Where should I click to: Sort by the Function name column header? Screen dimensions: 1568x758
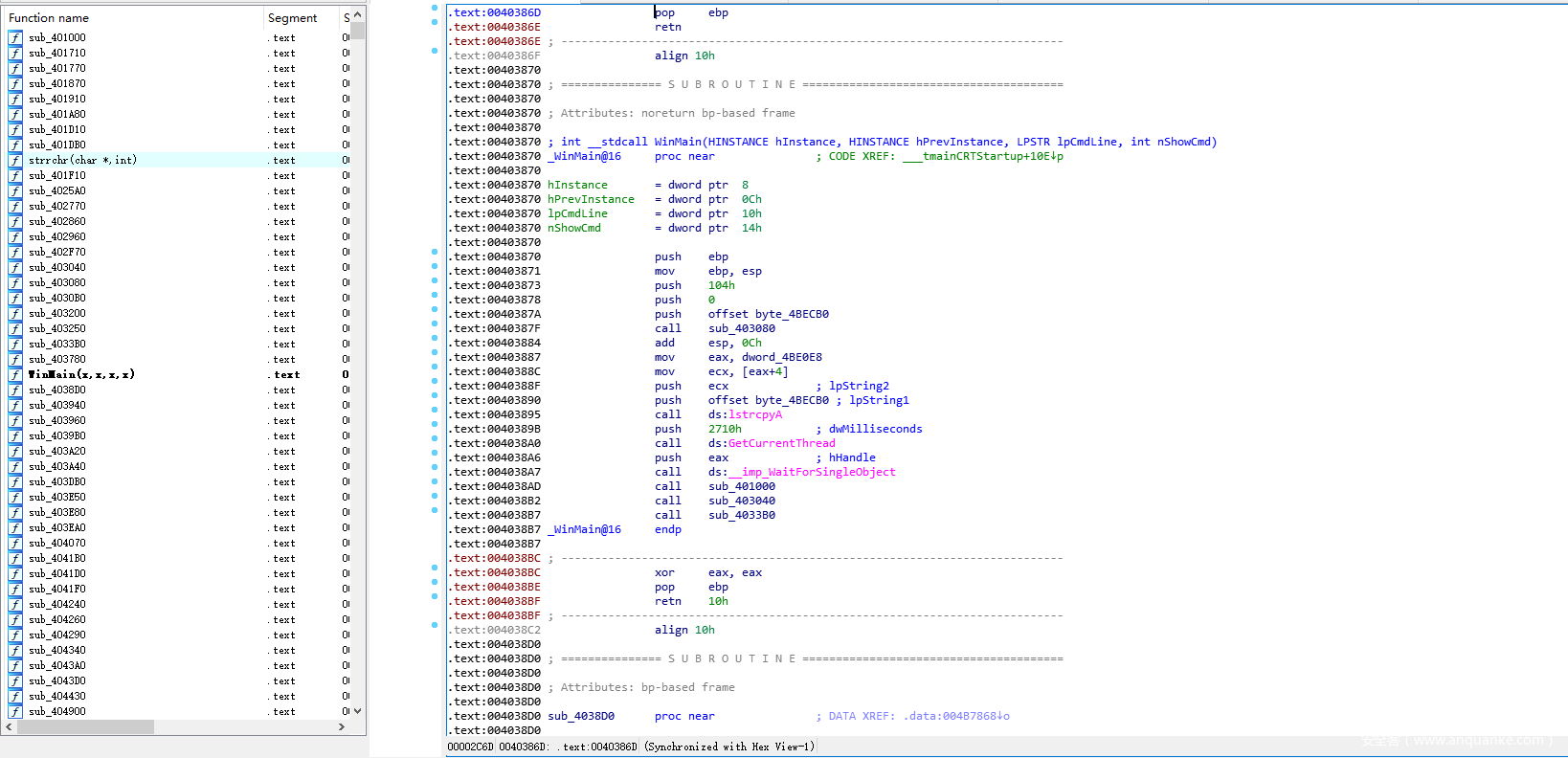point(49,18)
